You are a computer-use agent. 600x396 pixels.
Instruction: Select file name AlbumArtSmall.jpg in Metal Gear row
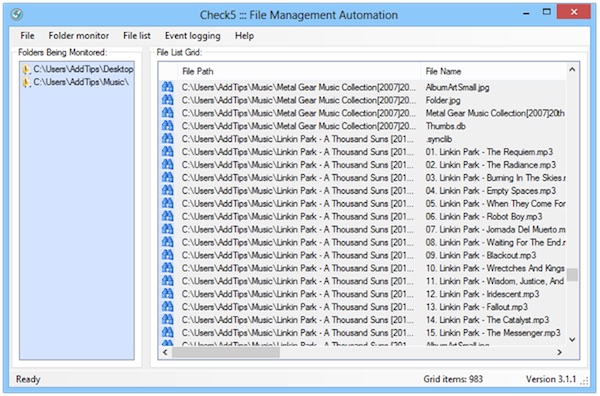[457, 87]
